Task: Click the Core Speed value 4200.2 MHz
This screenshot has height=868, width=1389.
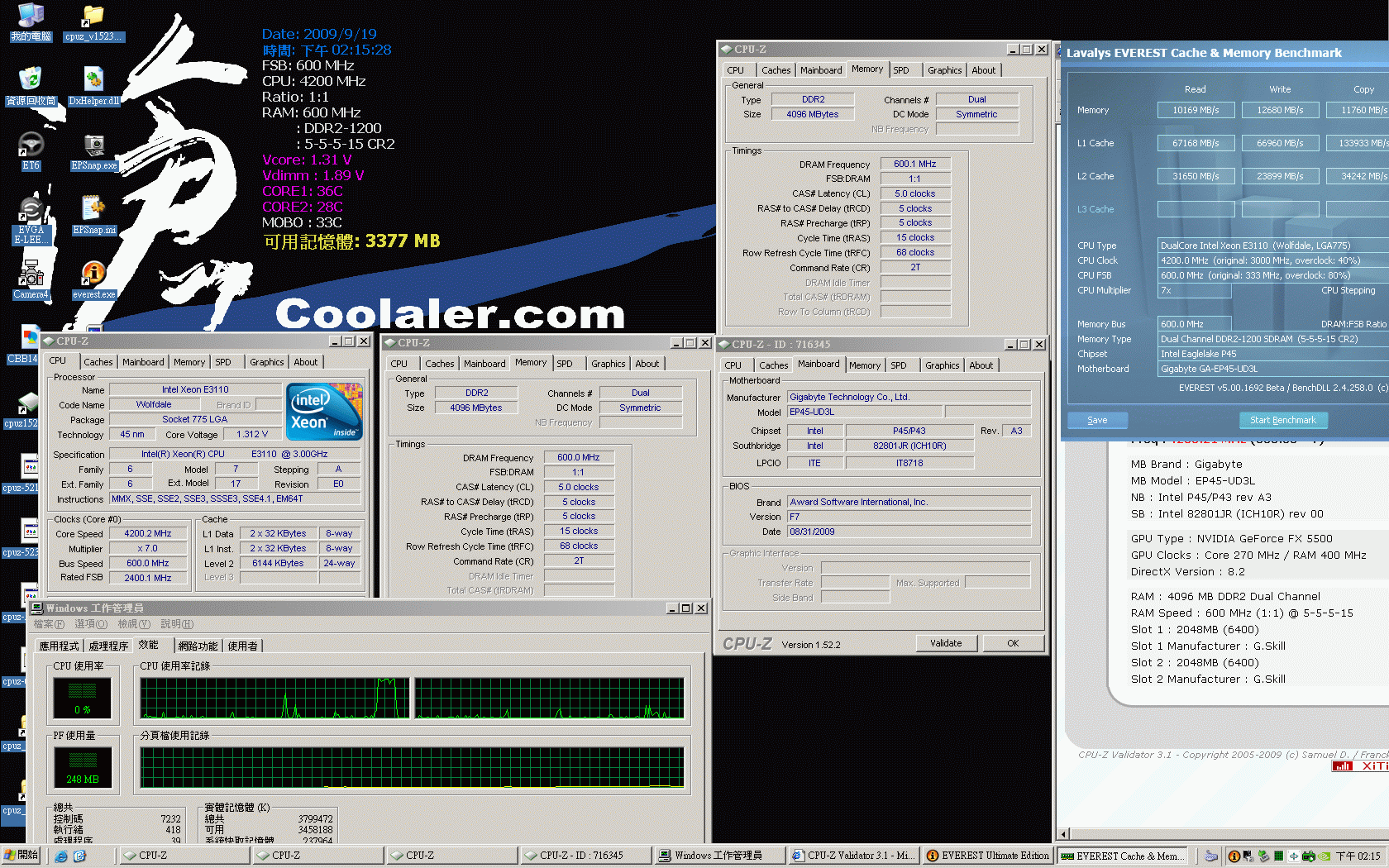Action: pyautogui.click(x=148, y=534)
